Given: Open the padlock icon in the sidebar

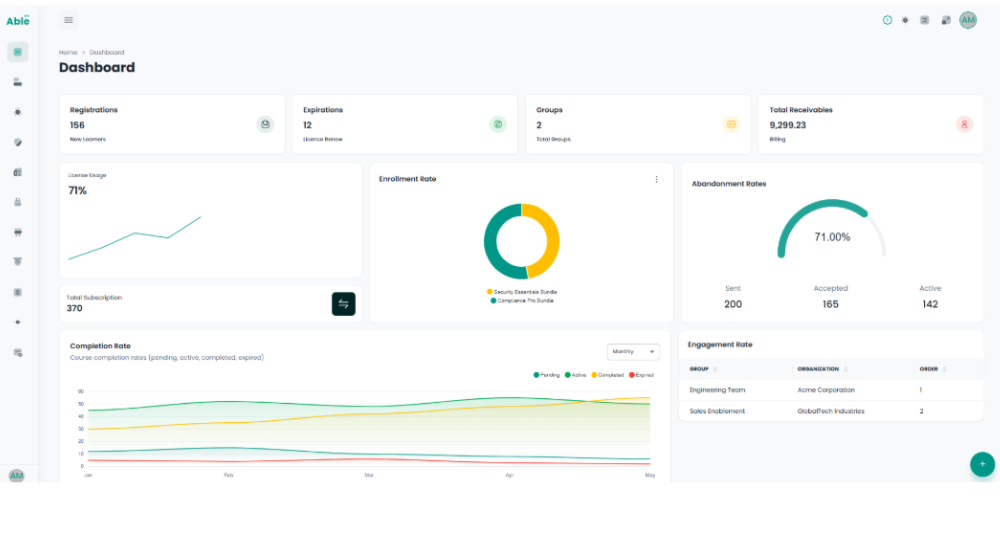Looking at the screenshot, I should pos(18,202).
